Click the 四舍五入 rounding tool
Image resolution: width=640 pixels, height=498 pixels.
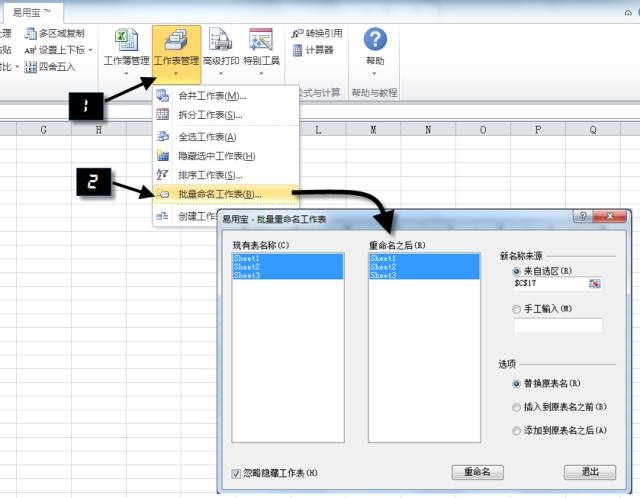point(50,67)
